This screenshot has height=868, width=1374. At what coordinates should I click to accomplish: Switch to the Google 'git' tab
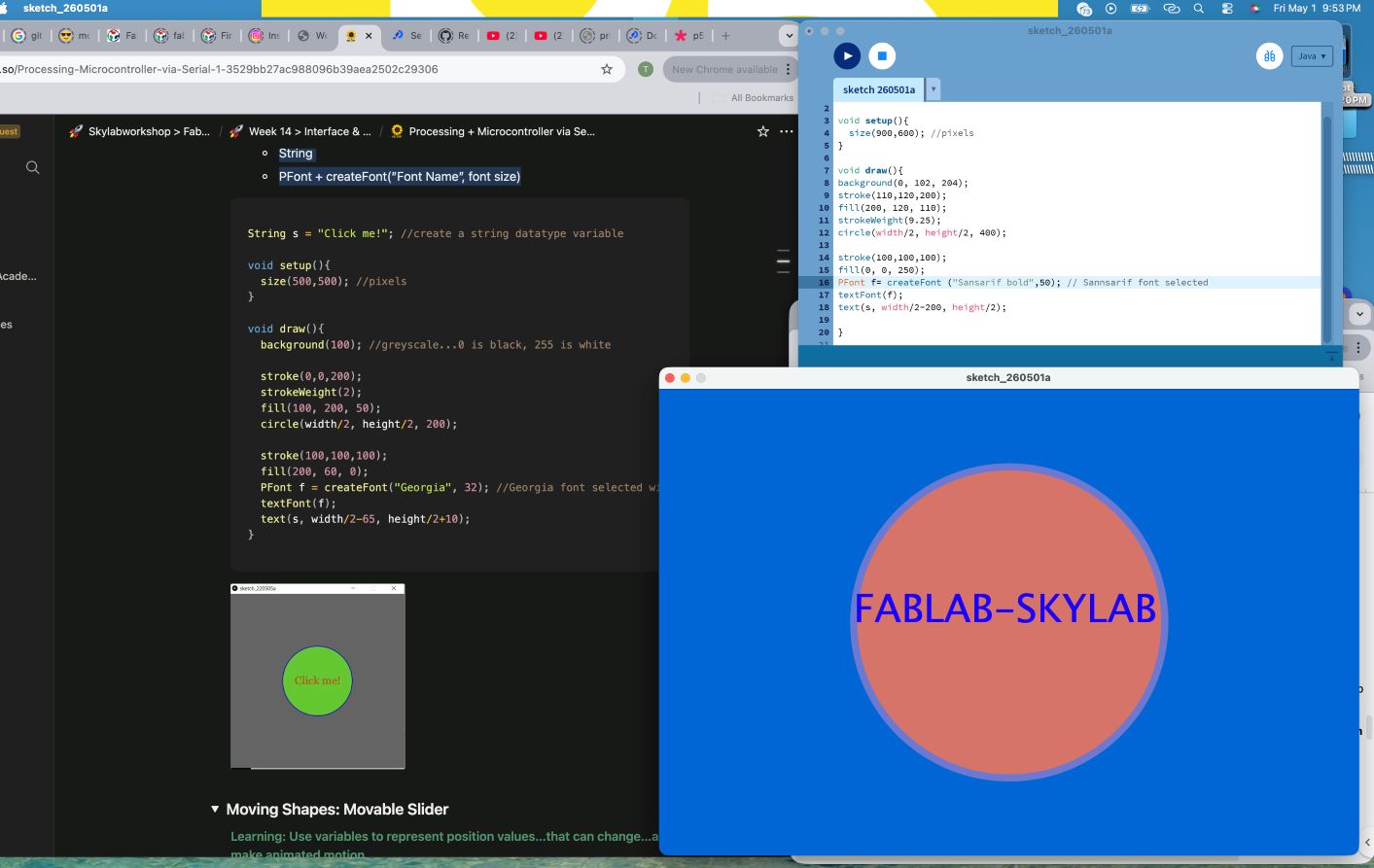pos(26,36)
